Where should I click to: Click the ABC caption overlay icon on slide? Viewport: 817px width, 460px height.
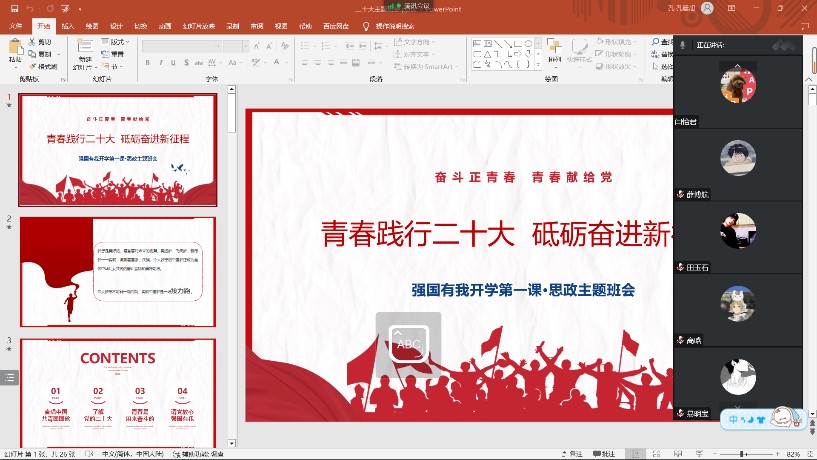pyautogui.click(x=409, y=343)
